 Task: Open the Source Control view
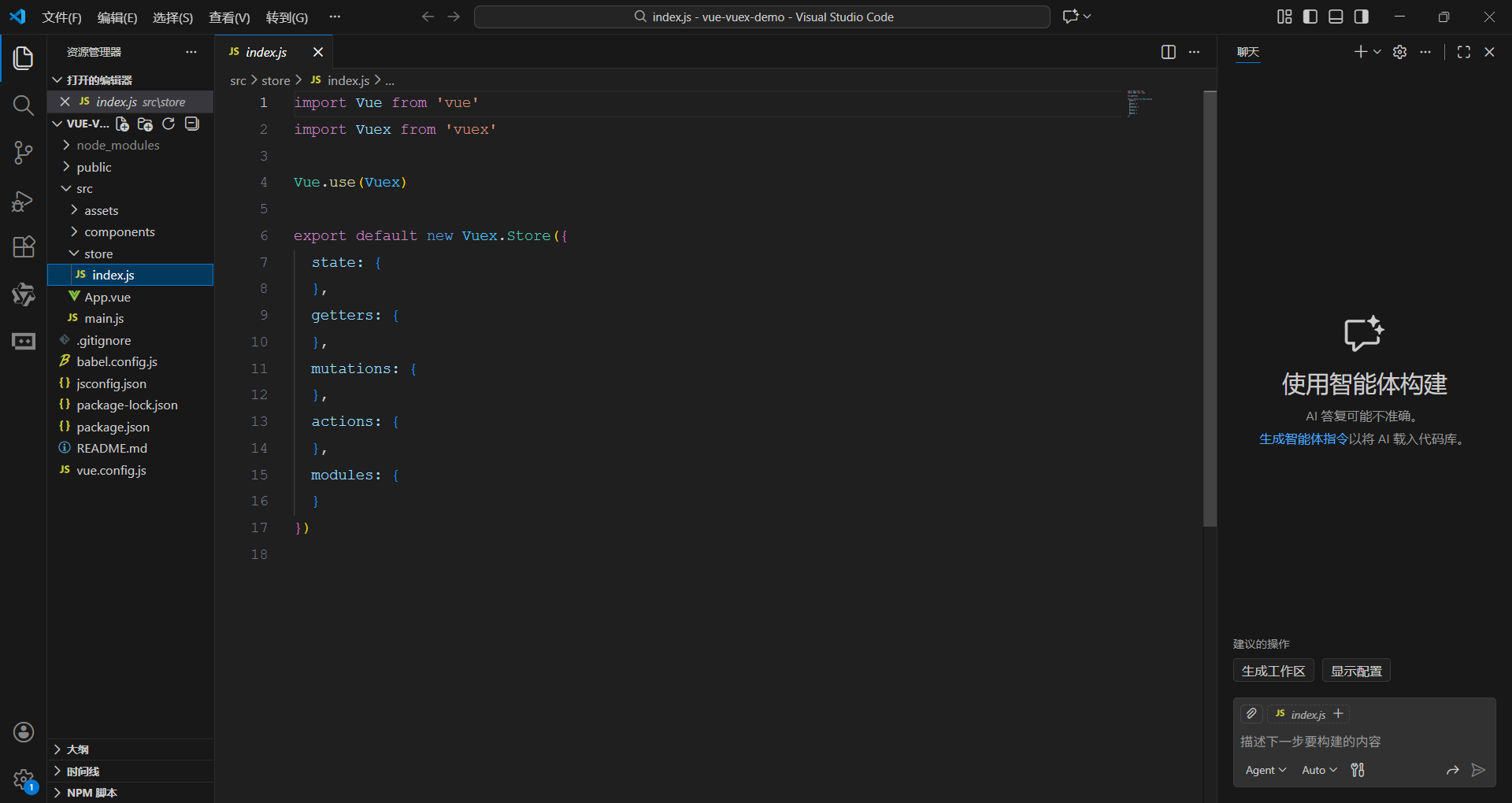pyautogui.click(x=24, y=153)
